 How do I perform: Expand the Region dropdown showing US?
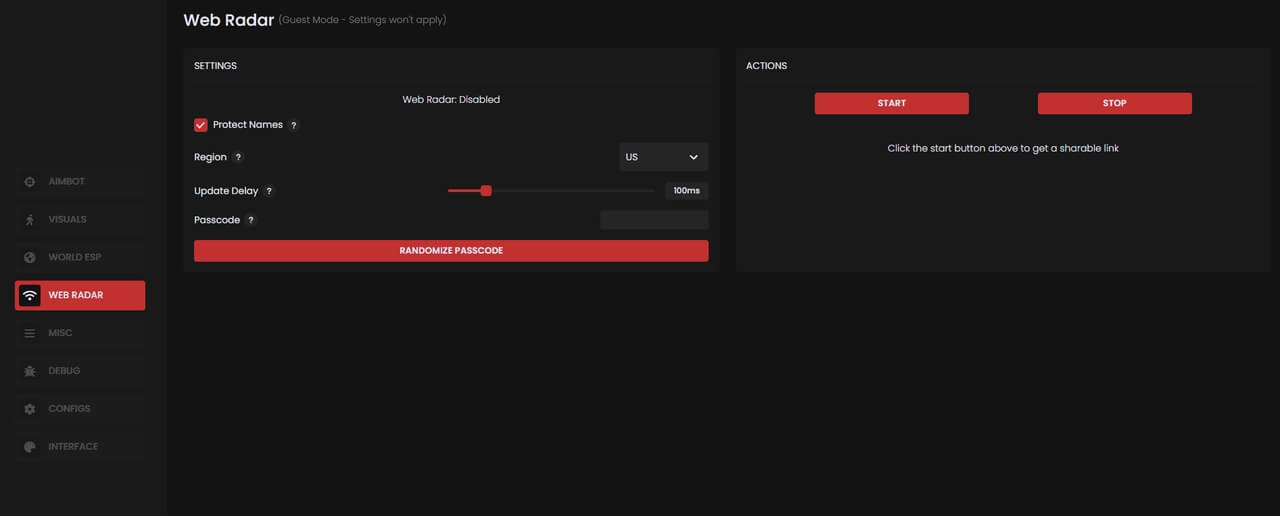click(x=663, y=157)
